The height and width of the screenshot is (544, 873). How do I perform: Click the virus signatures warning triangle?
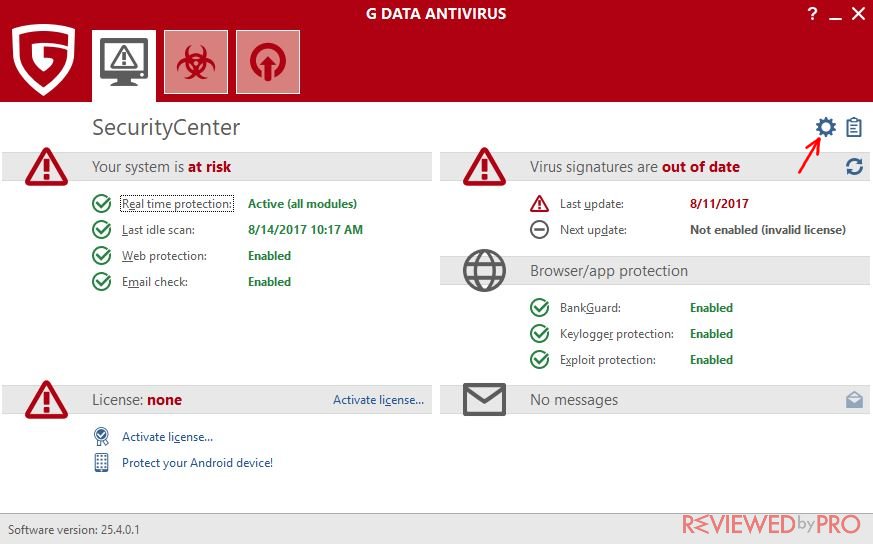click(484, 166)
